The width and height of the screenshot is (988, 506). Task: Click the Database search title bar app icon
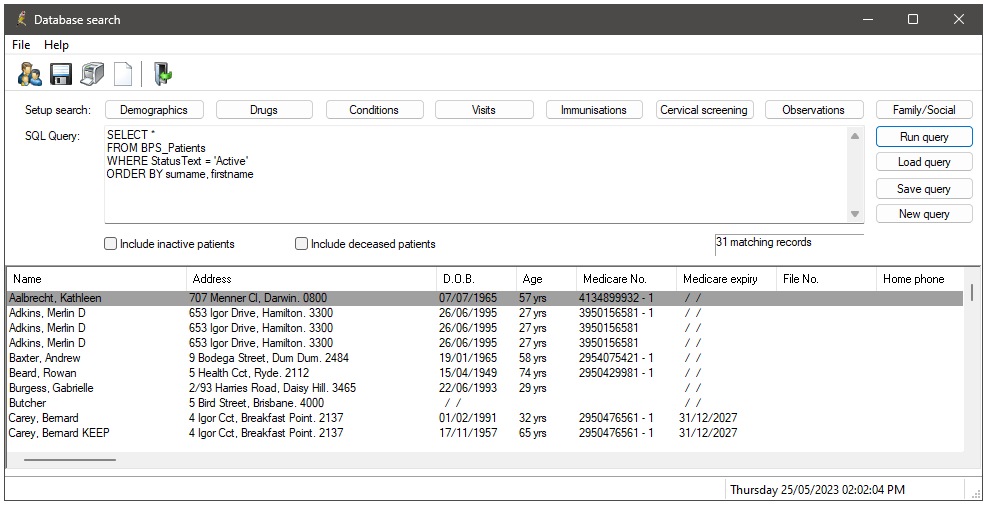[21, 20]
